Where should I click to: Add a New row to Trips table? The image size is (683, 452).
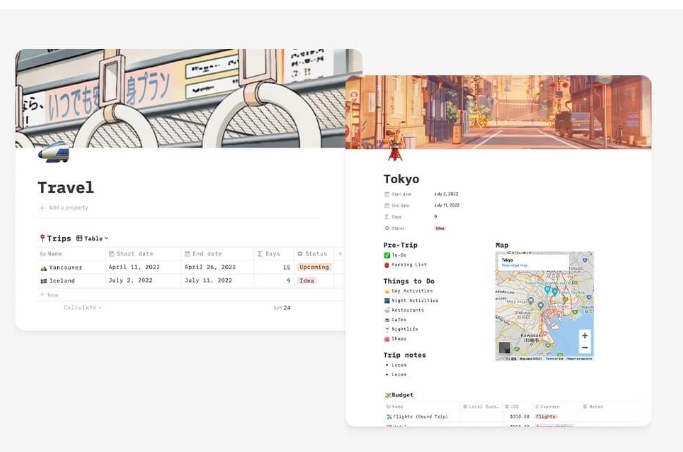point(49,295)
